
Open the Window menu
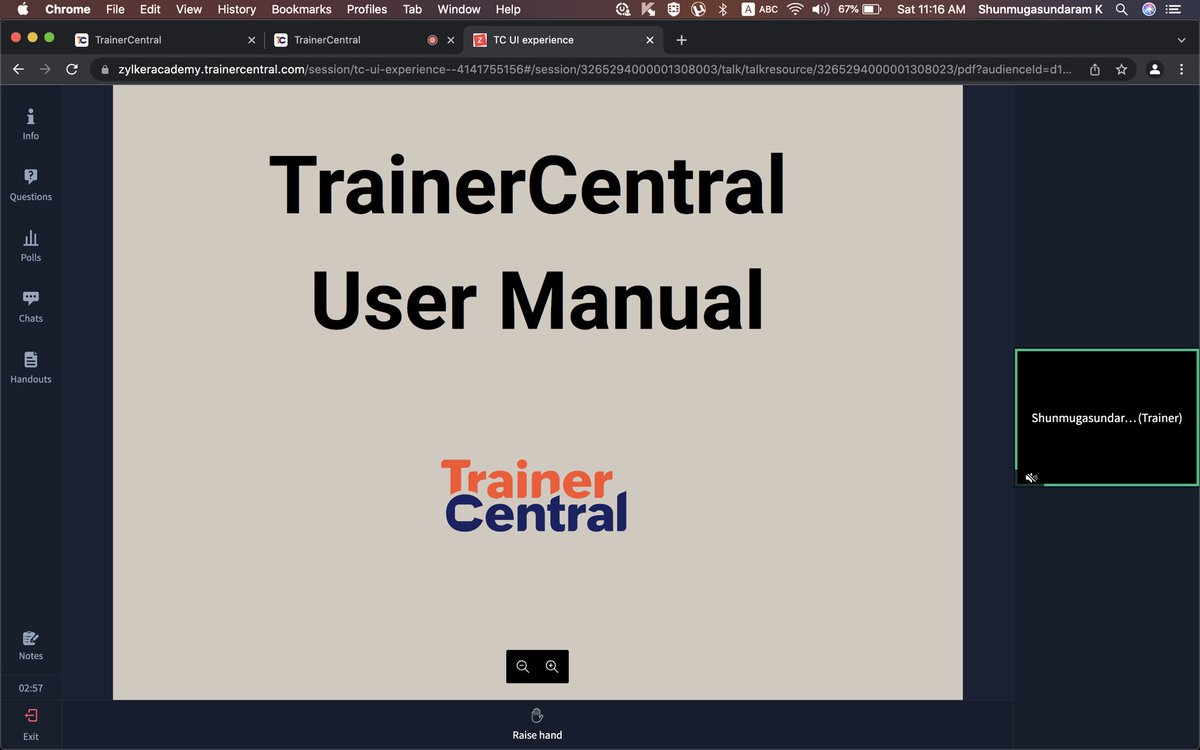pyautogui.click(x=459, y=9)
